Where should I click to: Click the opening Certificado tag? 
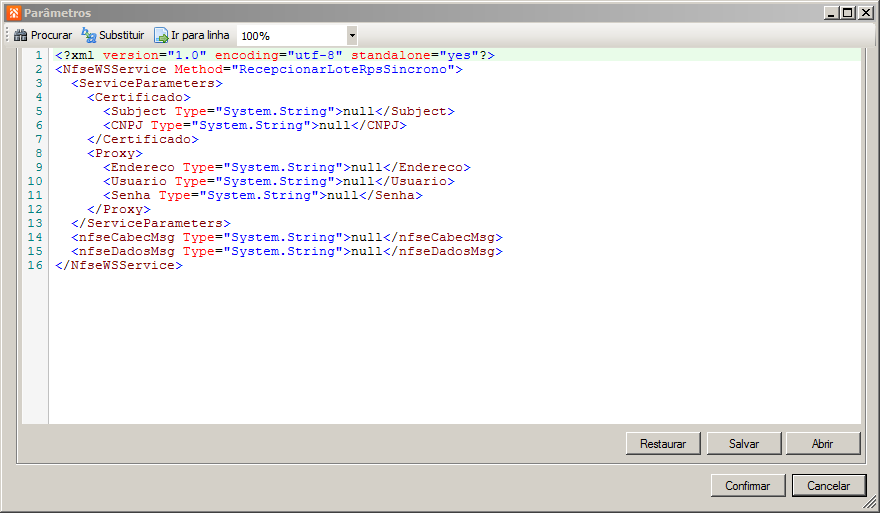(139, 97)
